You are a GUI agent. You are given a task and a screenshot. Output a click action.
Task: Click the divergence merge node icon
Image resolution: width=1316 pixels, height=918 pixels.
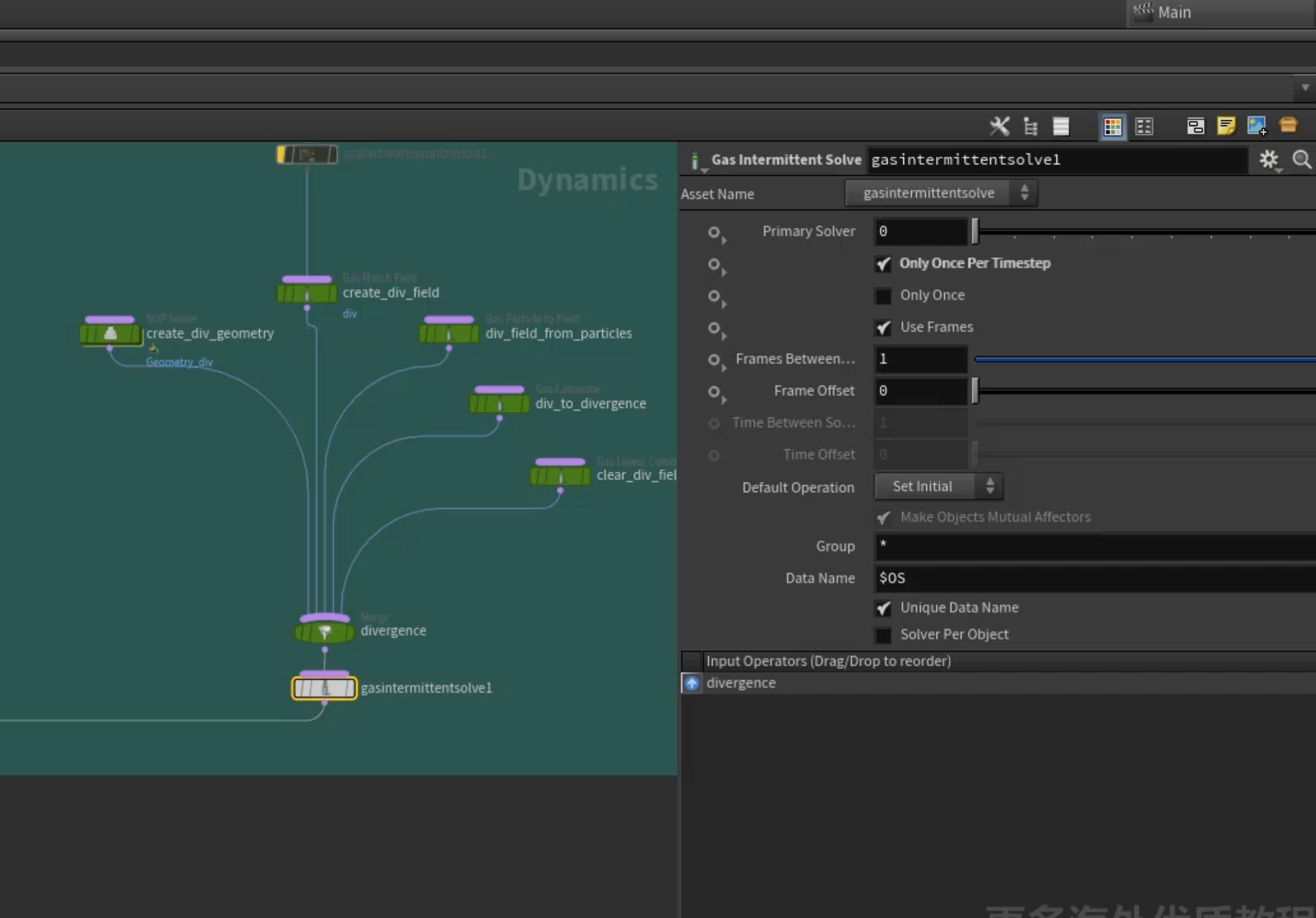coord(325,632)
